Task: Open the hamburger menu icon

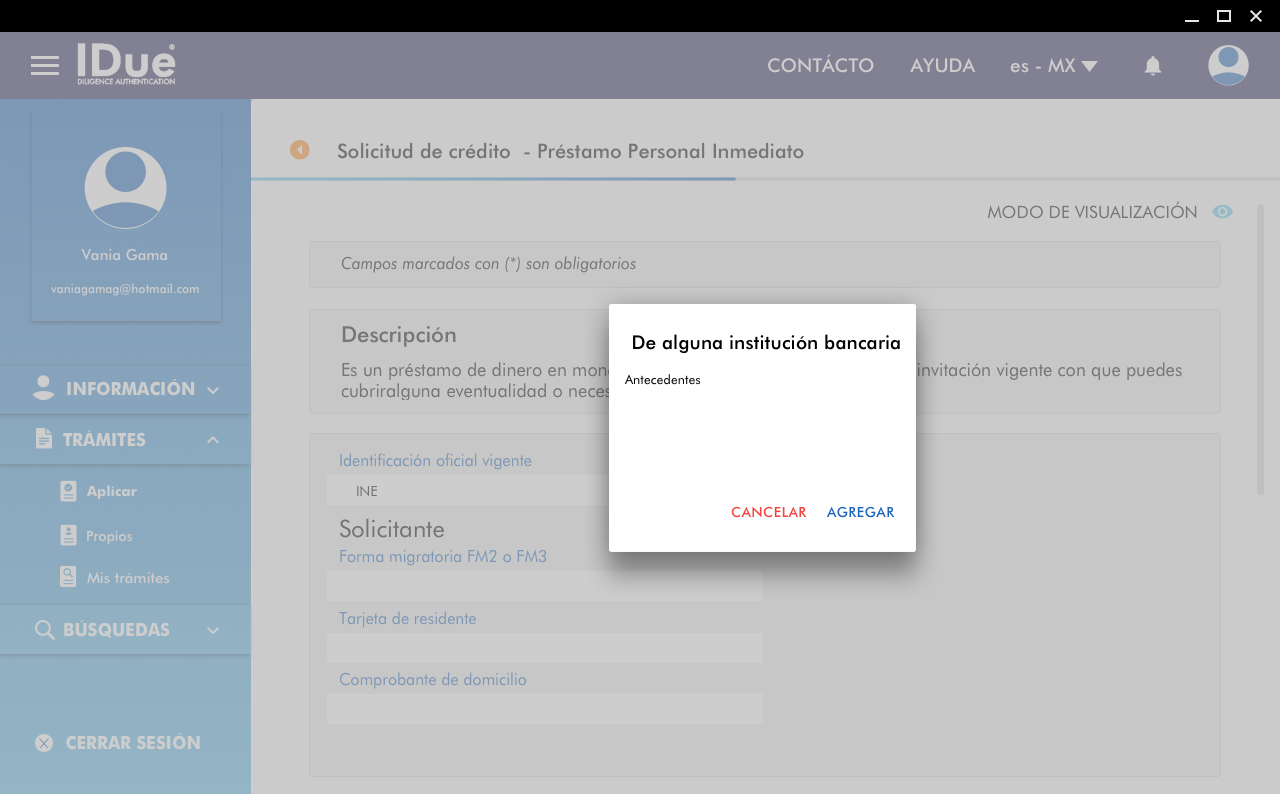Action: (x=45, y=66)
